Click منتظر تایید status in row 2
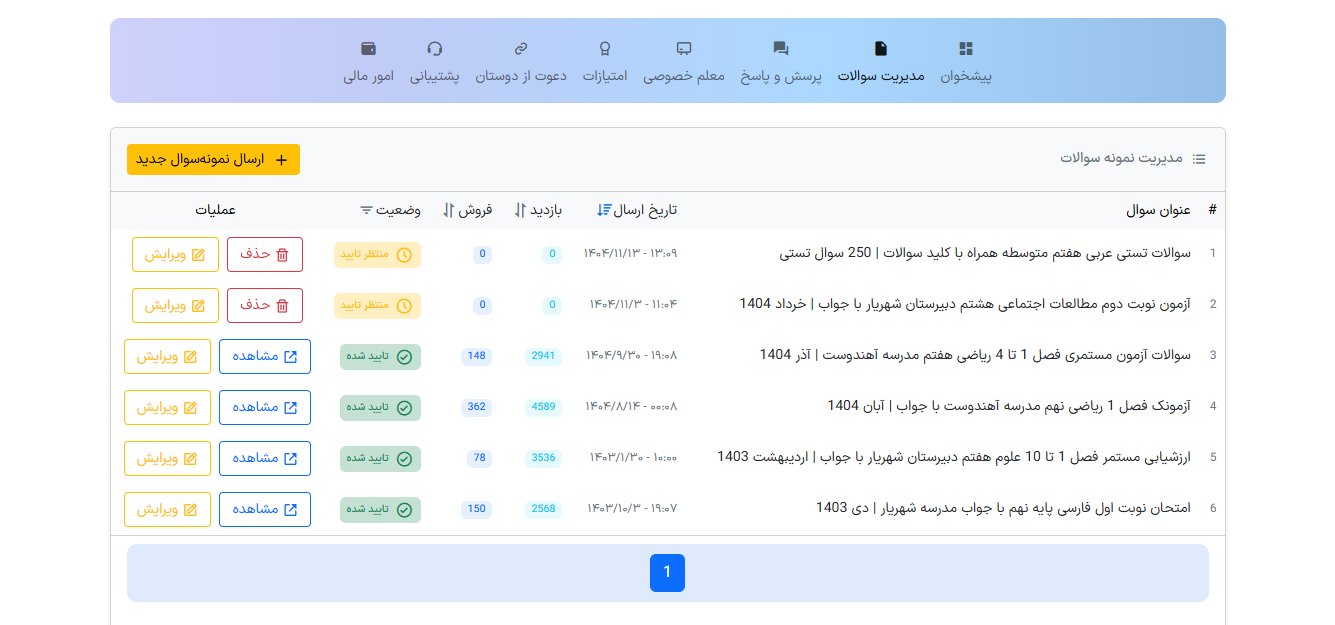Image resolution: width=1335 pixels, height=625 pixels. coord(377,305)
